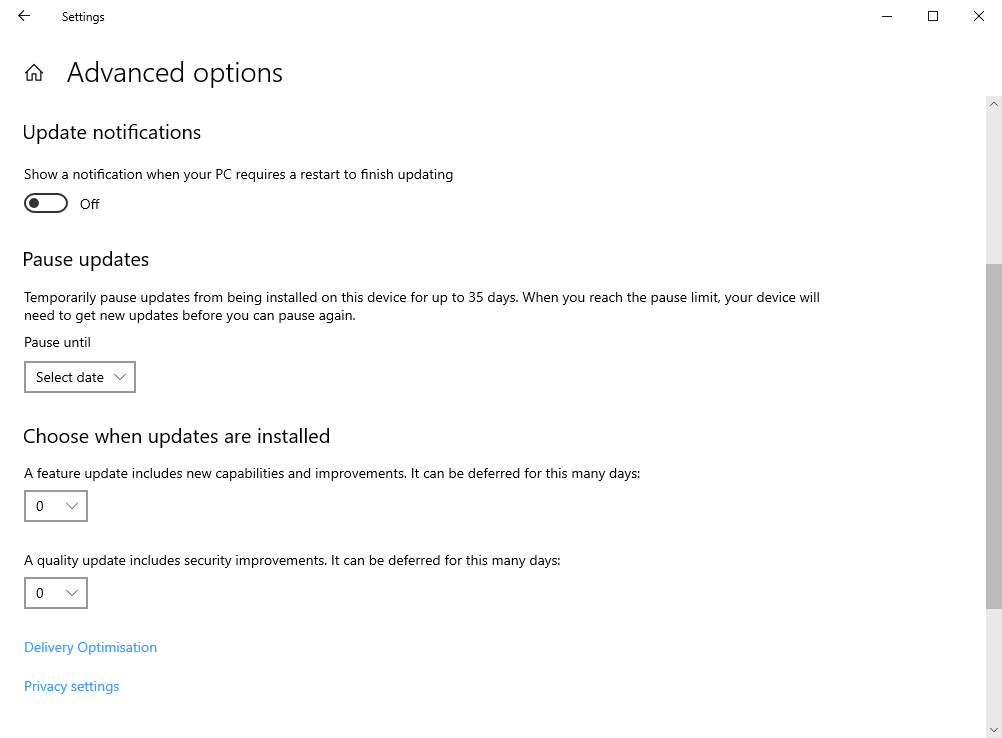This screenshot has width=1002, height=738.
Task: Minimize the Settings window
Action: tap(887, 16)
